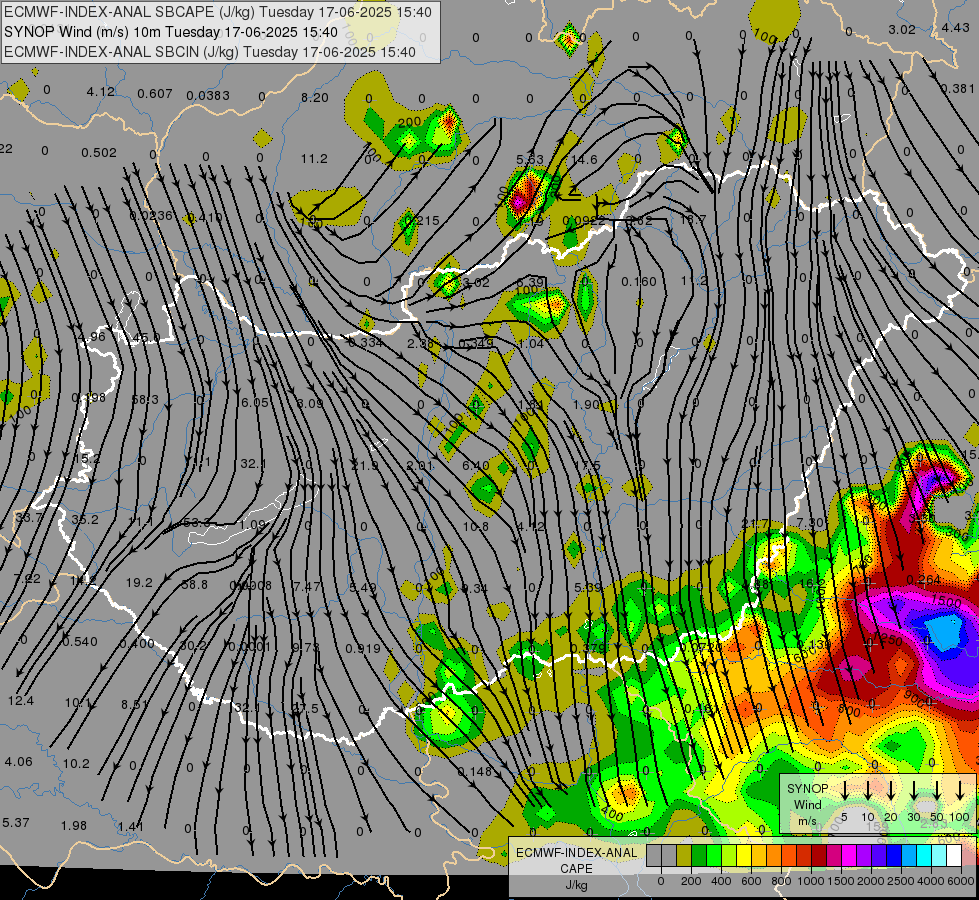Screen dimensions: 979x900
Task: Click the 200 contour label near top
Action: [x=410, y=122]
